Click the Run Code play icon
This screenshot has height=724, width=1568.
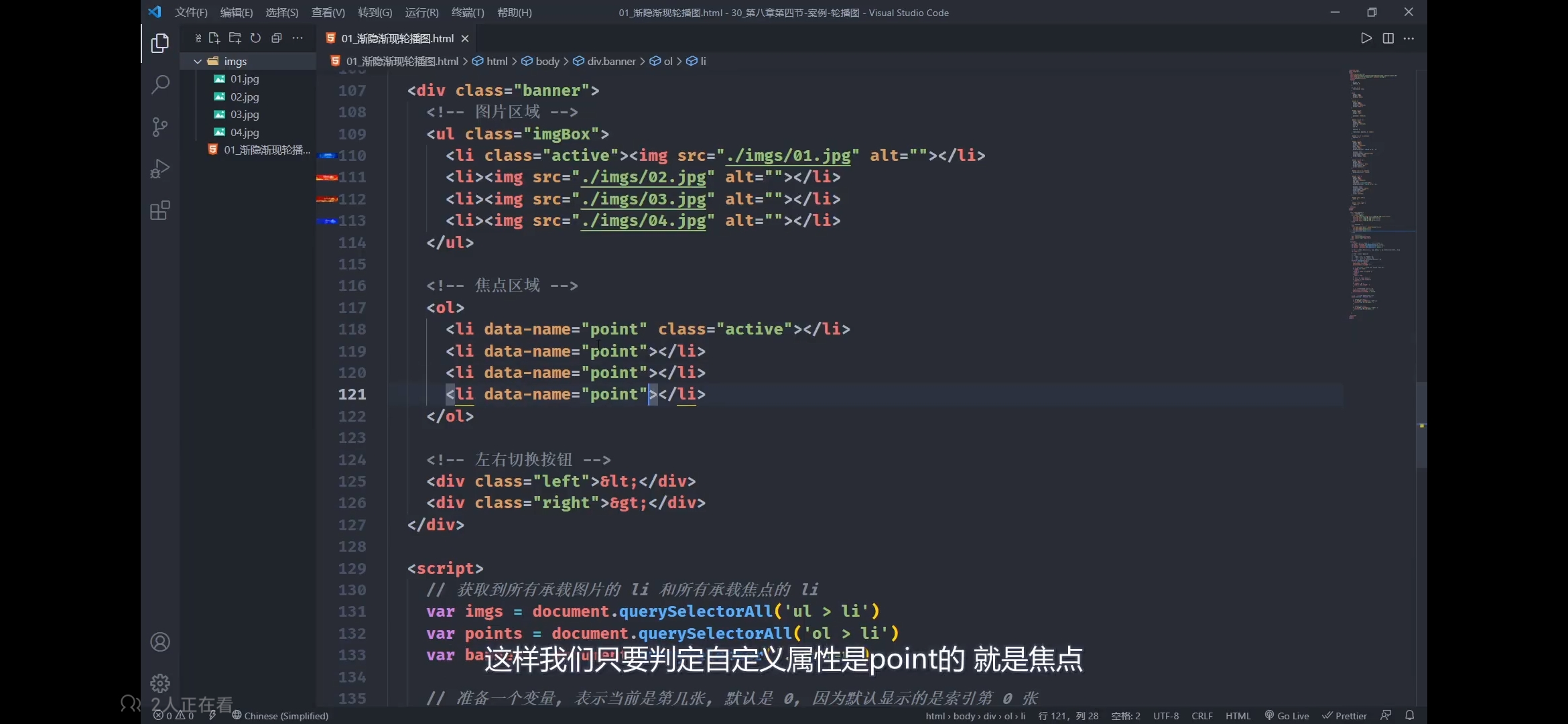pyautogui.click(x=1366, y=38)
